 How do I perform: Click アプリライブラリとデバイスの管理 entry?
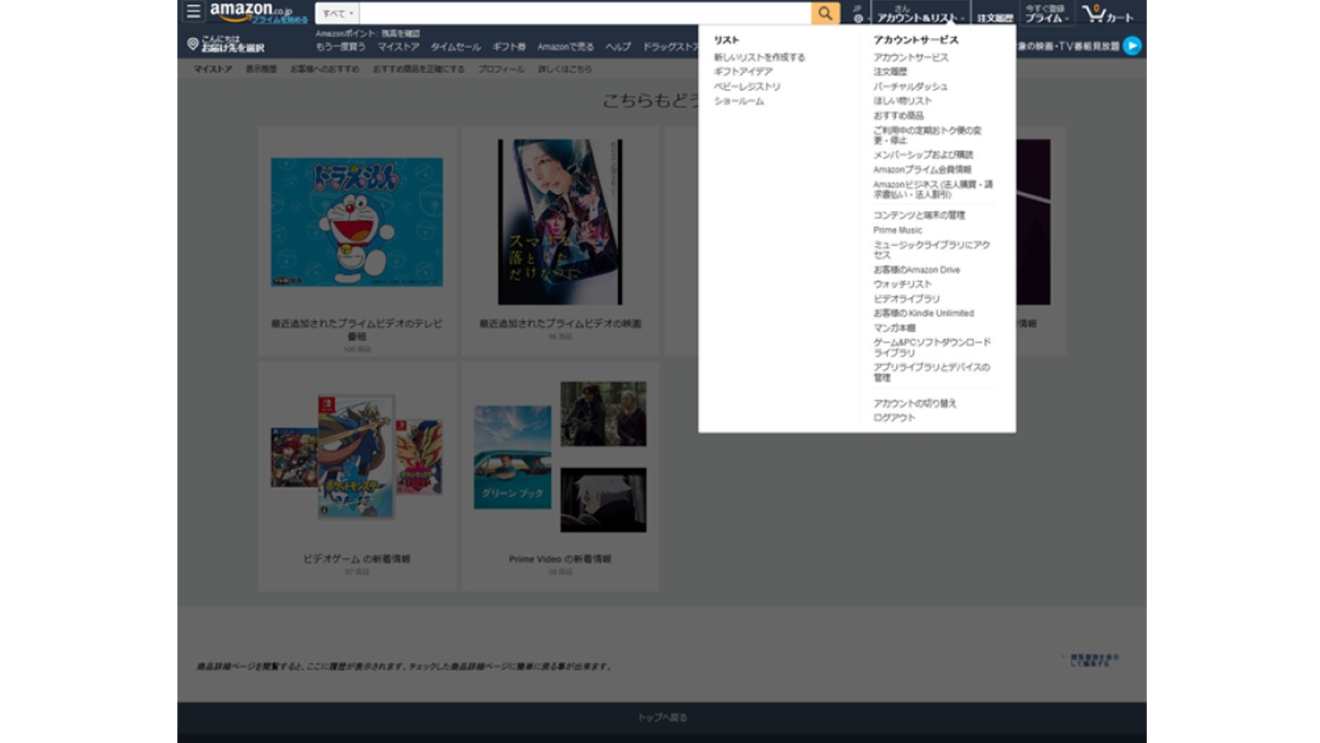click(x=931, y=372)
